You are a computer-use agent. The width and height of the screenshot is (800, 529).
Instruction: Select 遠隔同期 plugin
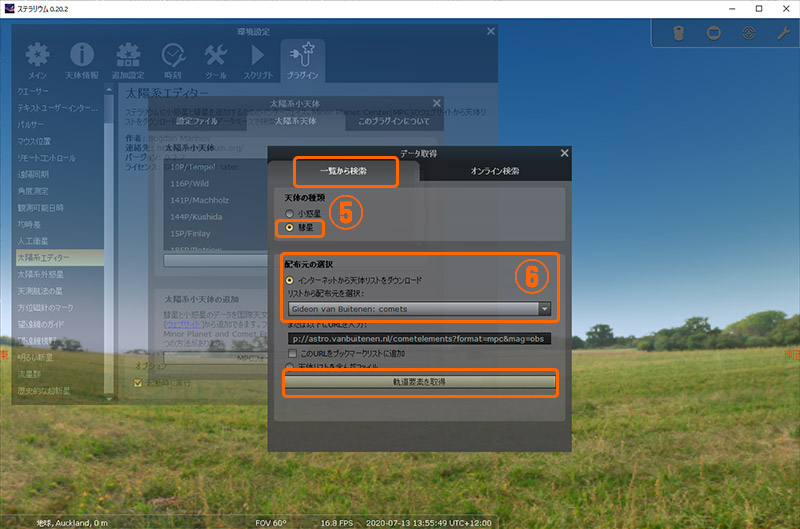tap(59, 174)
